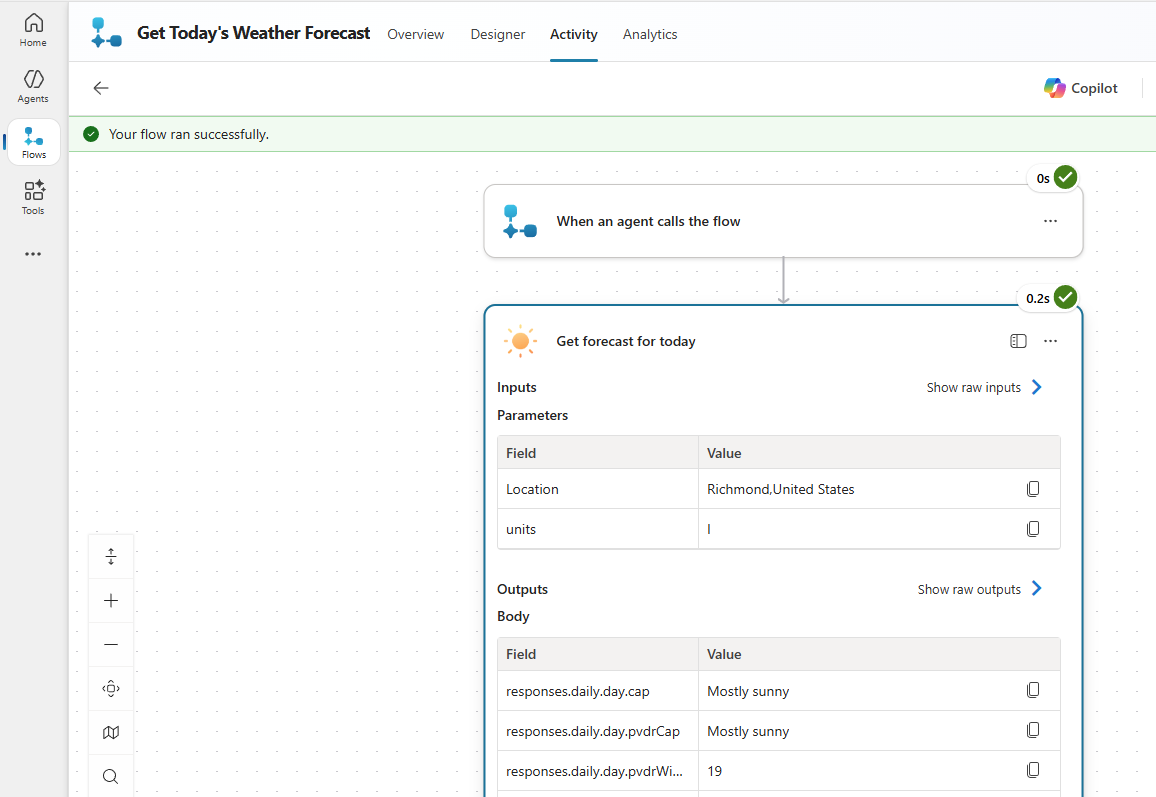1156x797 pixels.
Task: Select the Activity tab
Action: [574, 35]
